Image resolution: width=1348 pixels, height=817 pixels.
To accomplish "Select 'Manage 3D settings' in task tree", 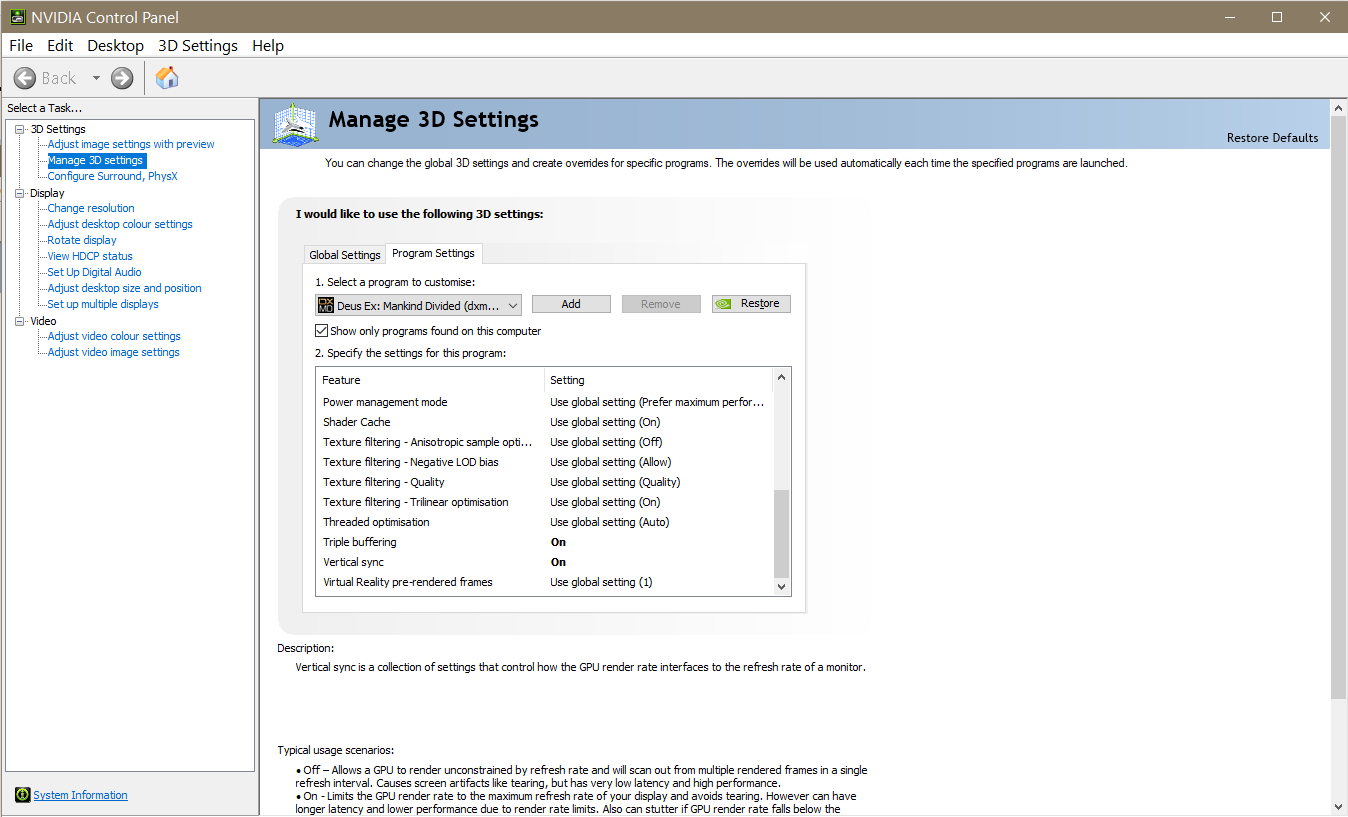I will click(x=96, y=160).
